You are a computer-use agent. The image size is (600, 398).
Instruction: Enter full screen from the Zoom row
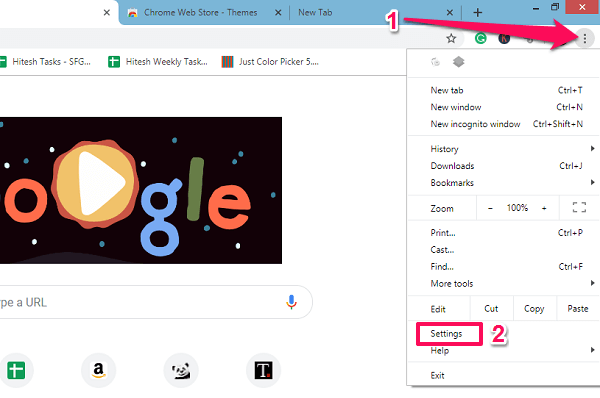point(579,207)
